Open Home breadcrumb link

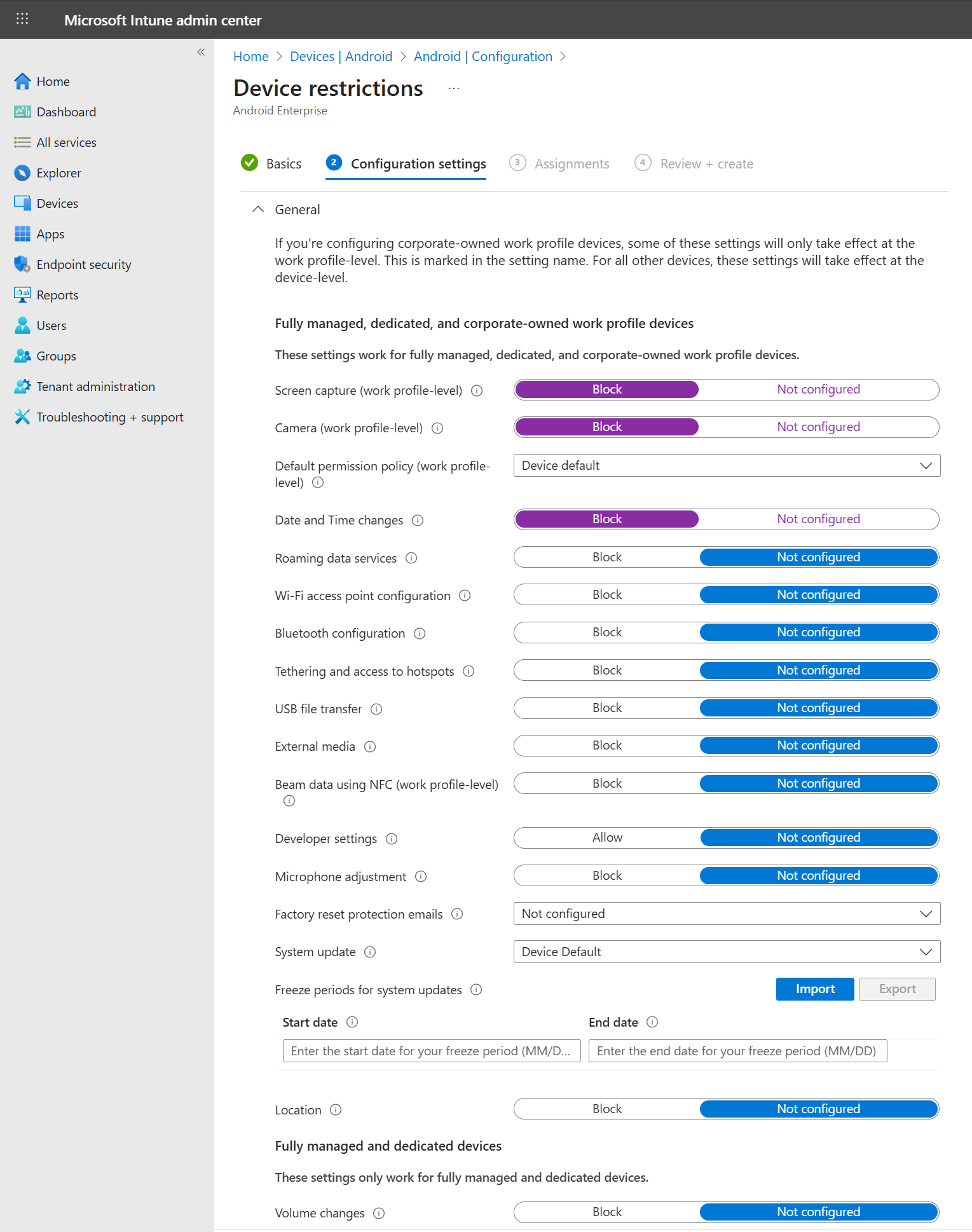pyautogui.click(x=251, y=57)
